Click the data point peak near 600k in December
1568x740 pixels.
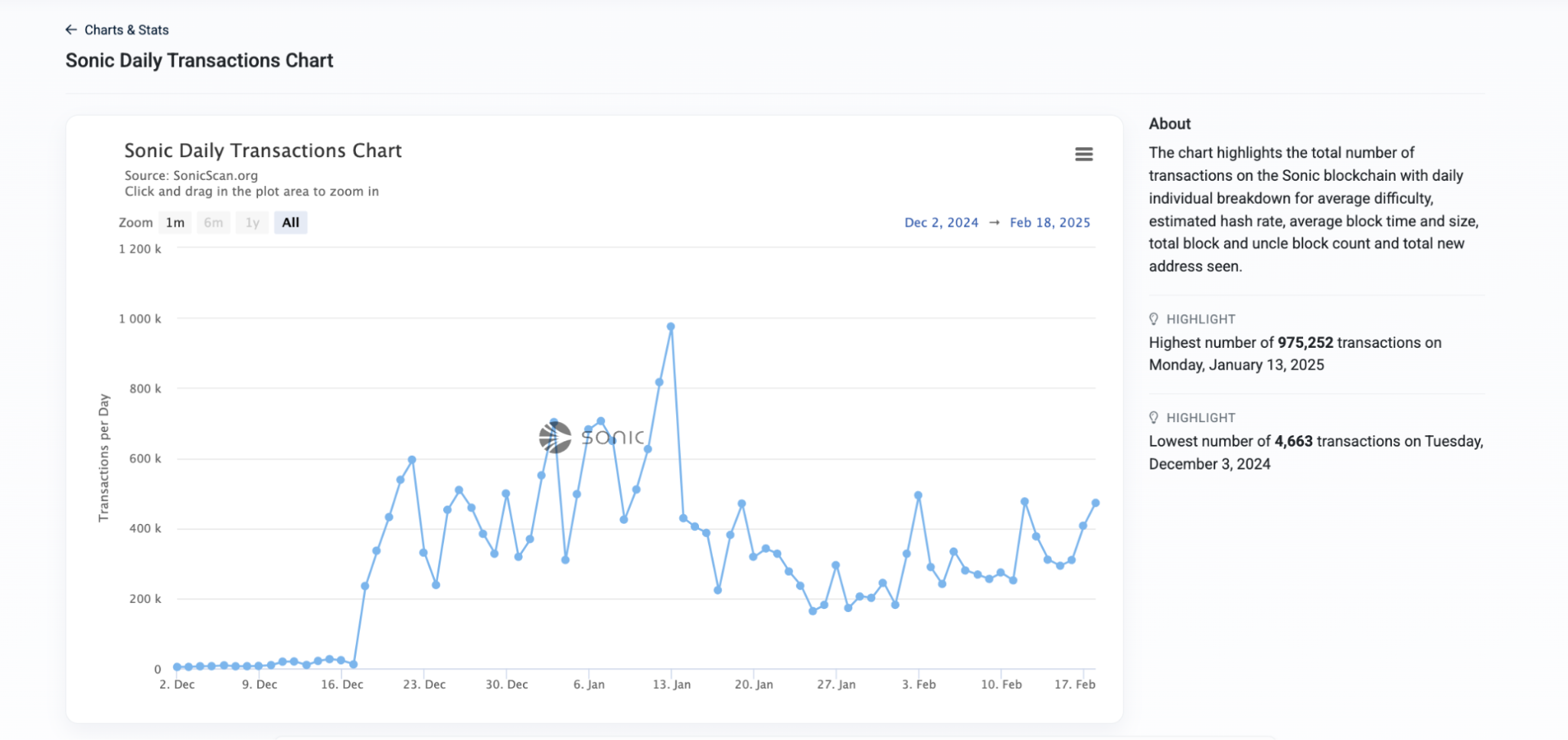pyautogui.click(x=412, y=460)
